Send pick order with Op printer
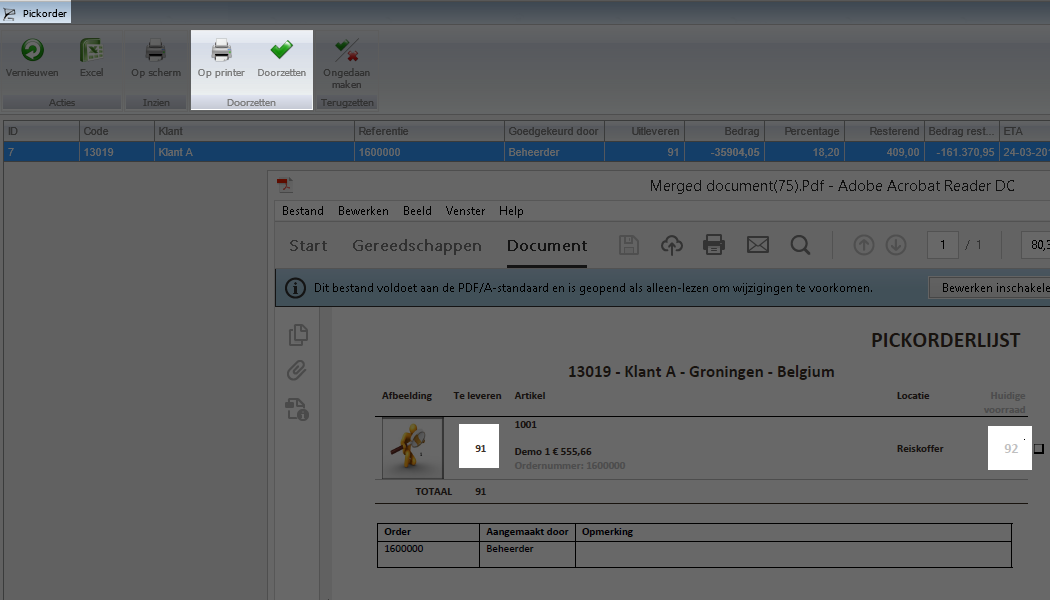The width and height of the screenshot is (1050, 600). point(221,51)
